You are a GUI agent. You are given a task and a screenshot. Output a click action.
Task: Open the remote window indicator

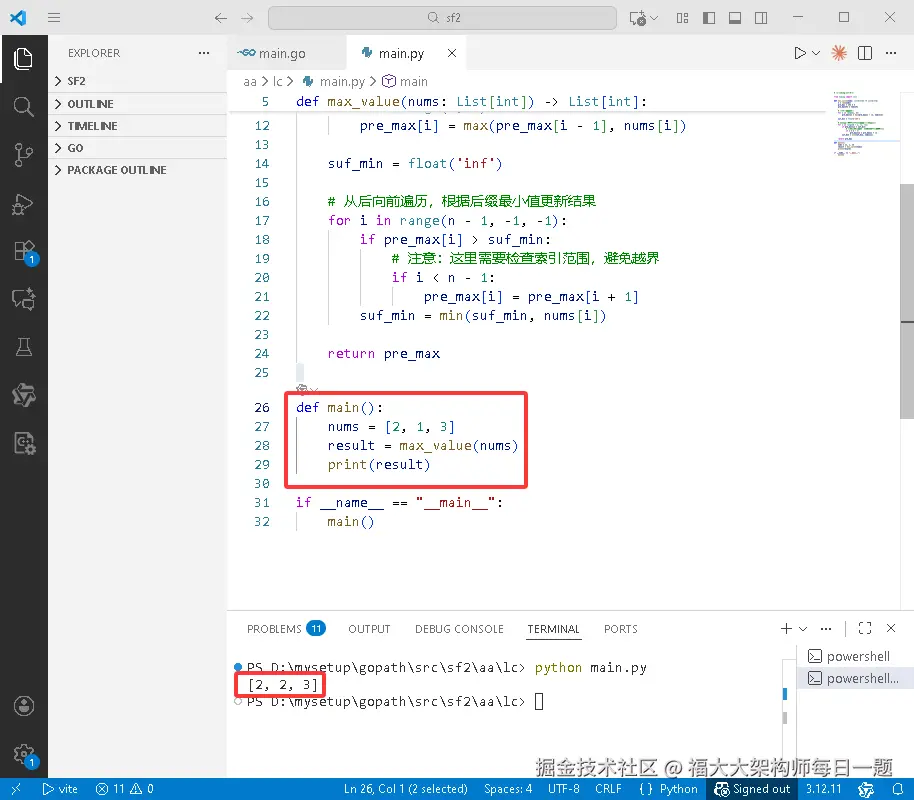click(x=16, y=789)
